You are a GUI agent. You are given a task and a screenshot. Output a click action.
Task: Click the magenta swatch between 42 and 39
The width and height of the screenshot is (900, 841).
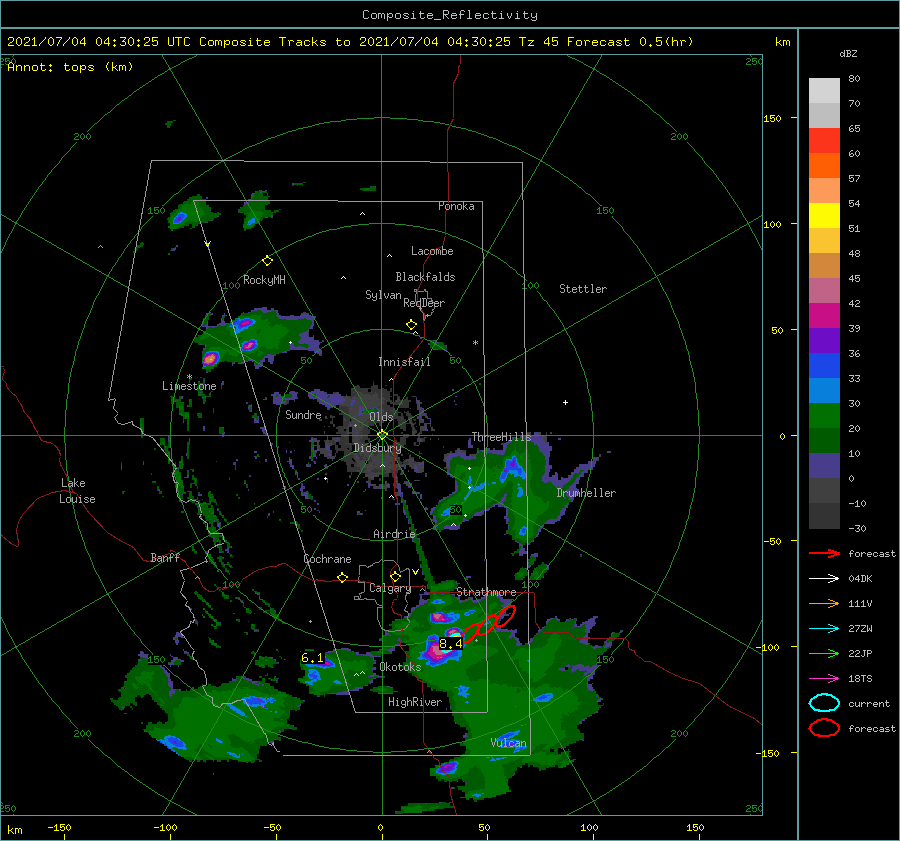tap(824, 316)
